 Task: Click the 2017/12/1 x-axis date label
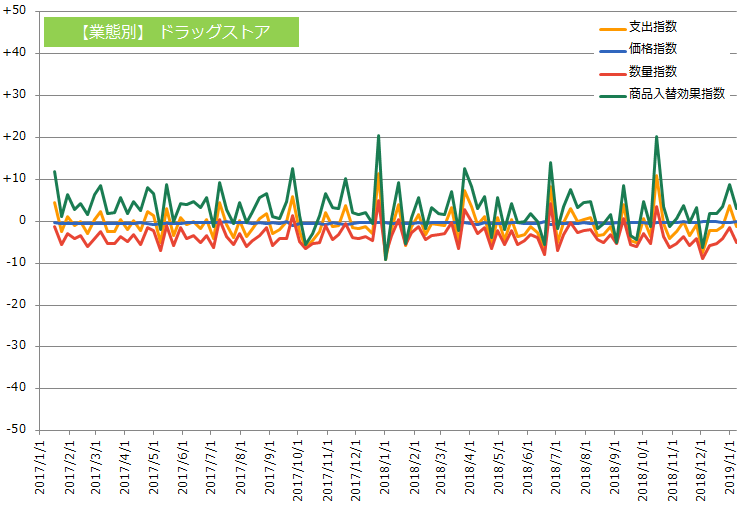click(356, 471)
